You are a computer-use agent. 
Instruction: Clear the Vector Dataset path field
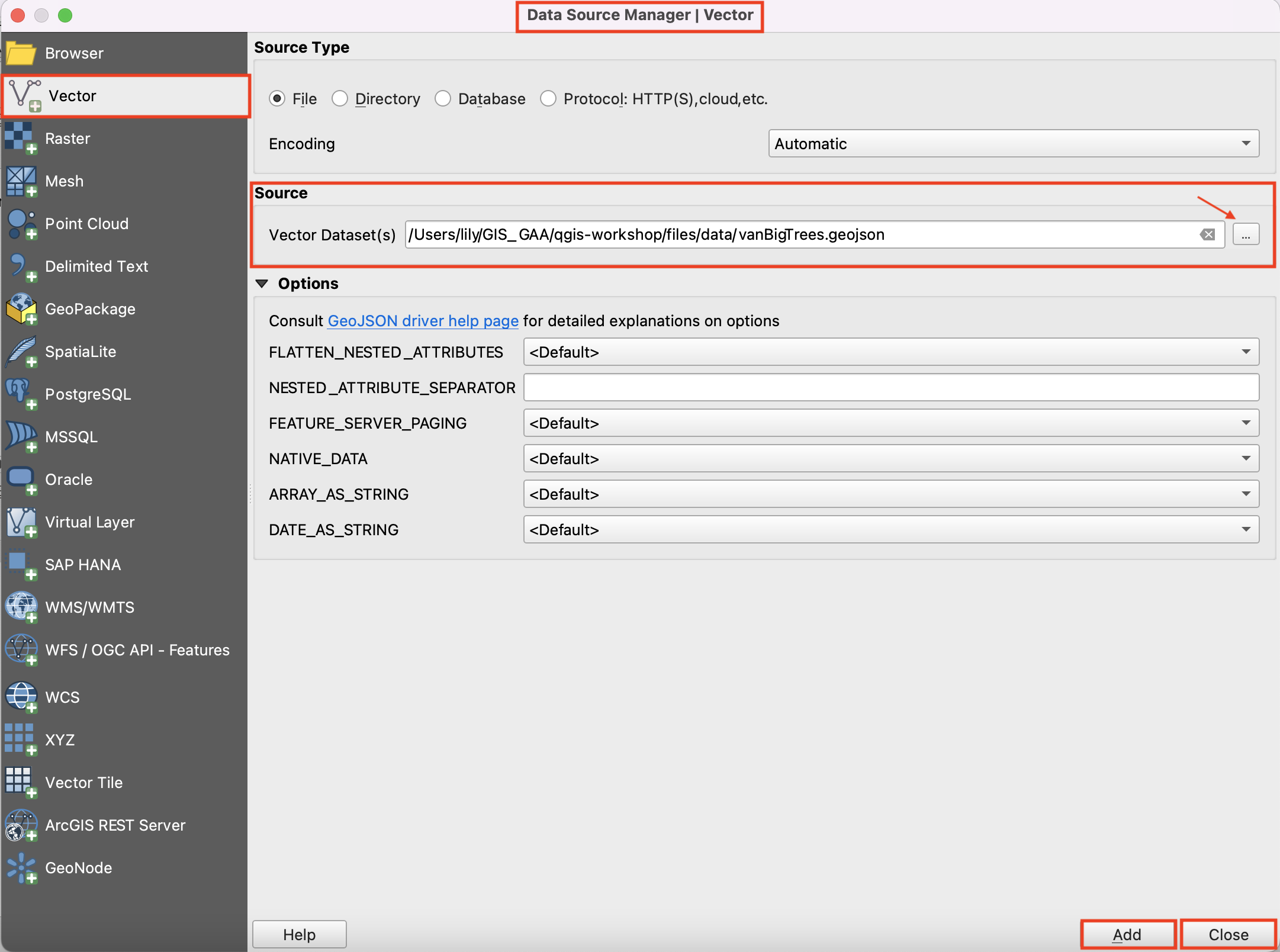[1207, 234]
